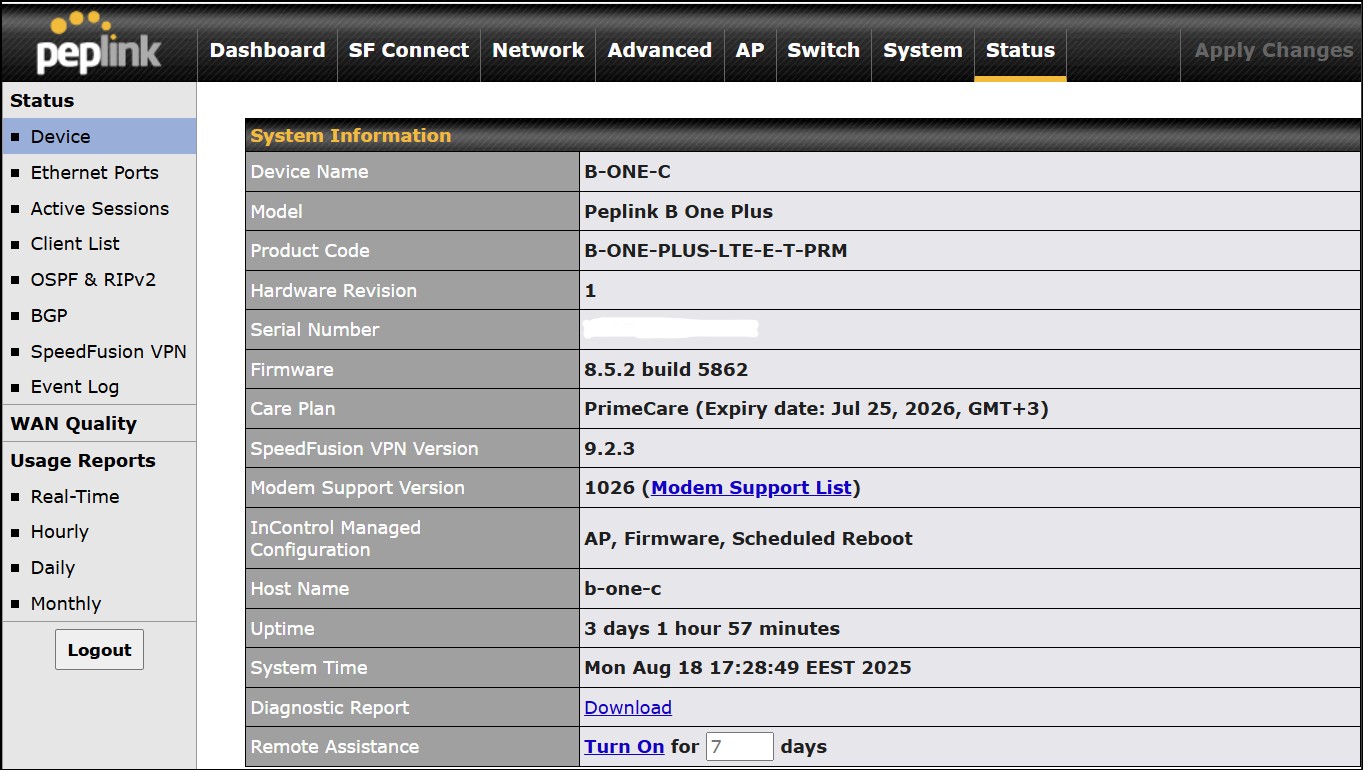The image size is (1363, 770).
Task: Open the Switch tab
Action: pos(824,50)
